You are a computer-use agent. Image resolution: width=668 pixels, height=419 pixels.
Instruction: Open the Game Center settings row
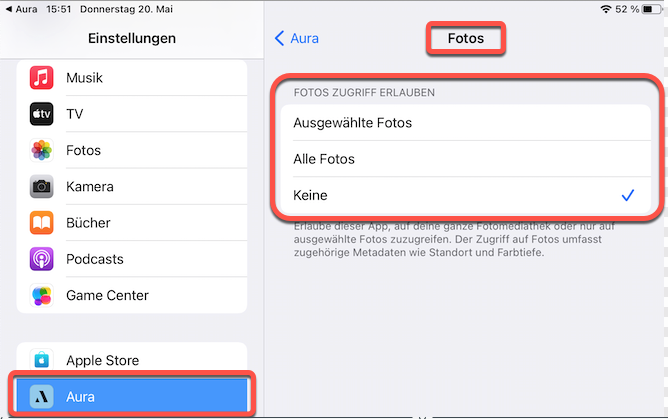click(x=132, y=295)
